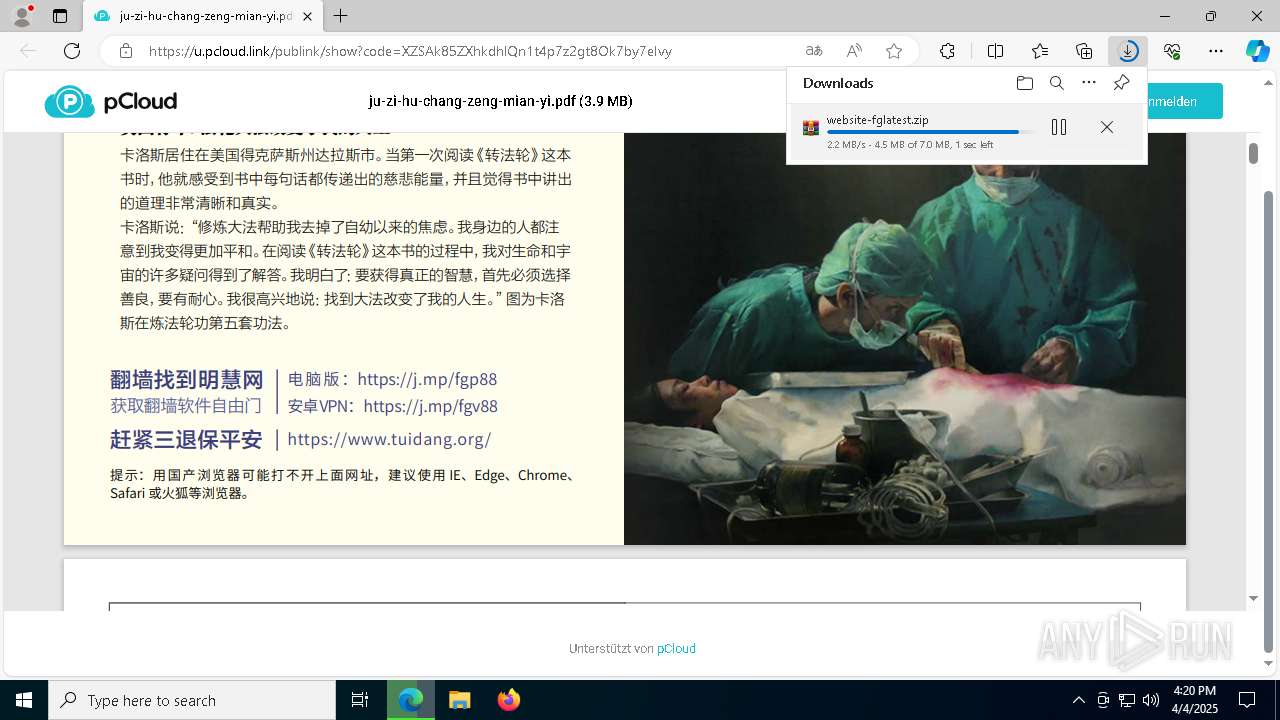Open the Windows notification center

tap(1247, 700)
